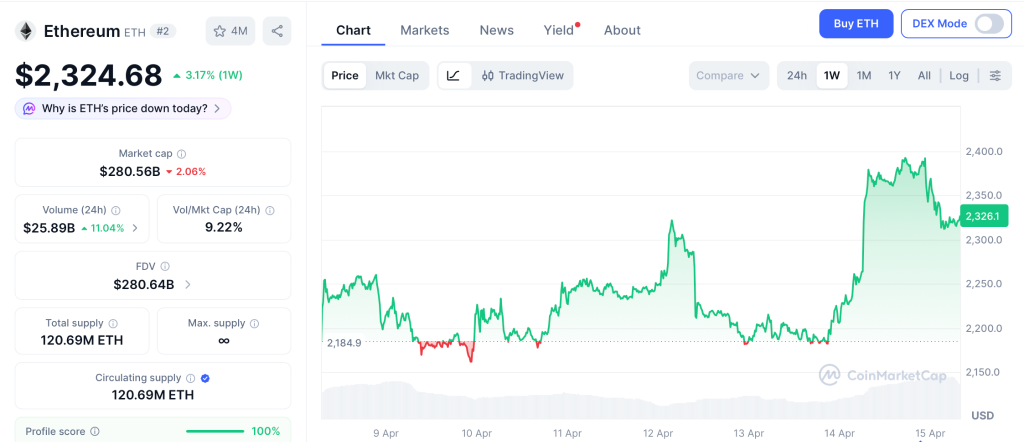Select the line chart icon
Image resolution: width=1024 pixels, height=442 pixels.
(454, 76)
